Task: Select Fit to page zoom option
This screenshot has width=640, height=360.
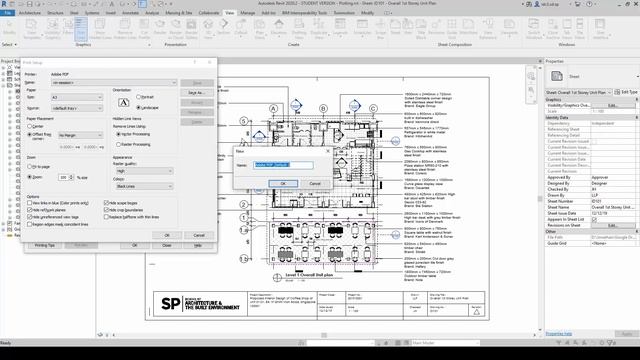Action: 29,167
